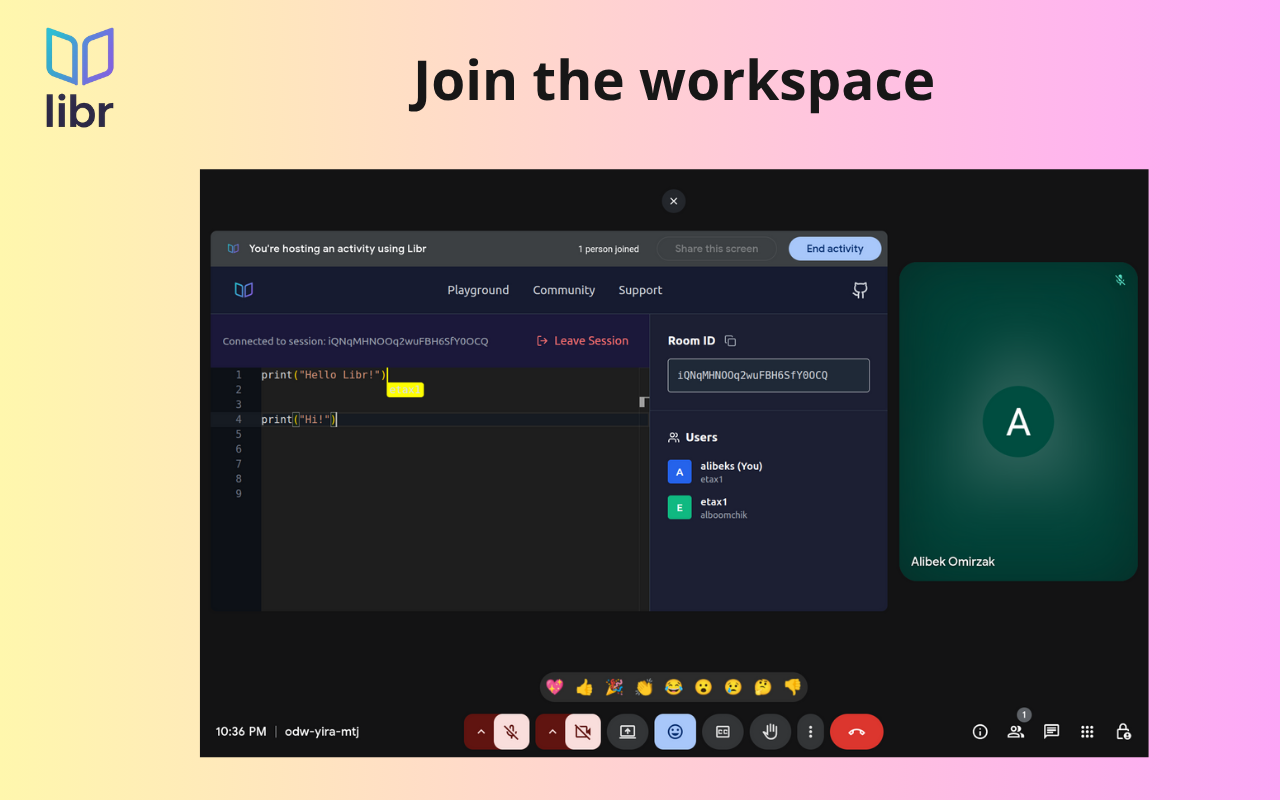1280x800 pixels.
Task: Send the surprised face reaction
Action: tap(704, 687)
